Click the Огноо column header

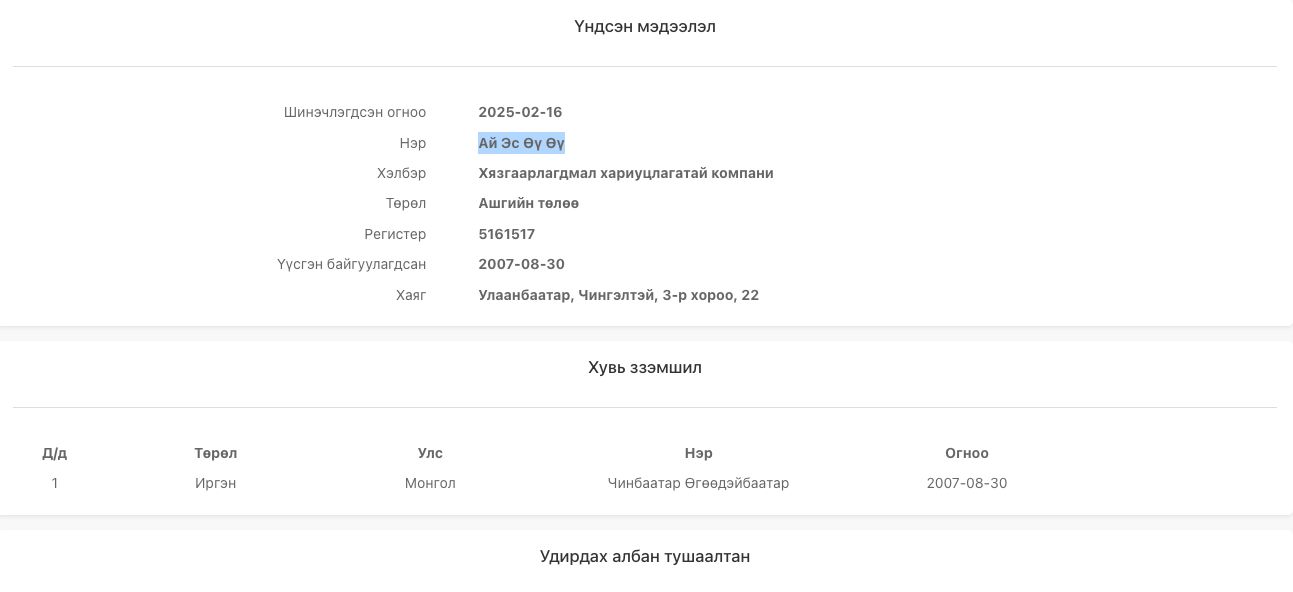click(x=967, y=453)
